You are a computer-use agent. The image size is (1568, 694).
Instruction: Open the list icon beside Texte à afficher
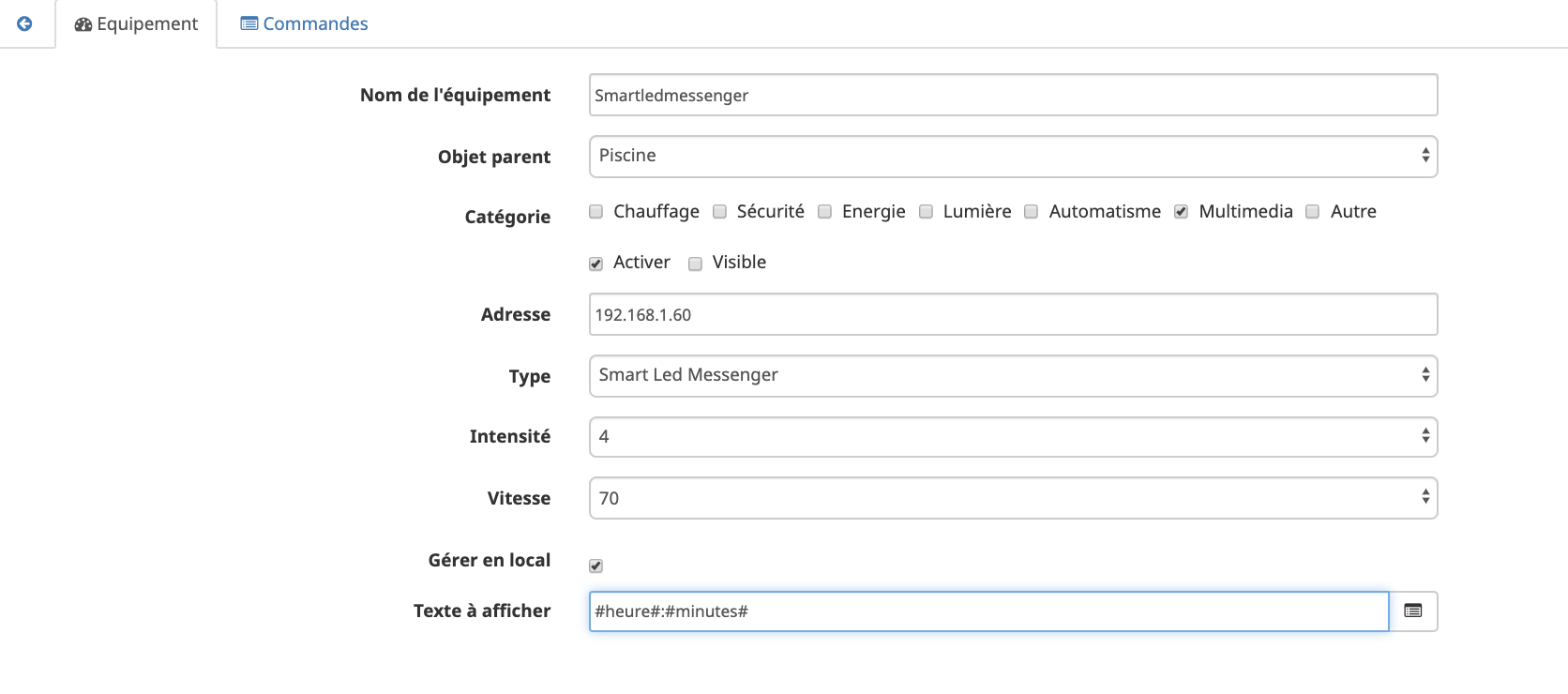1413,611
